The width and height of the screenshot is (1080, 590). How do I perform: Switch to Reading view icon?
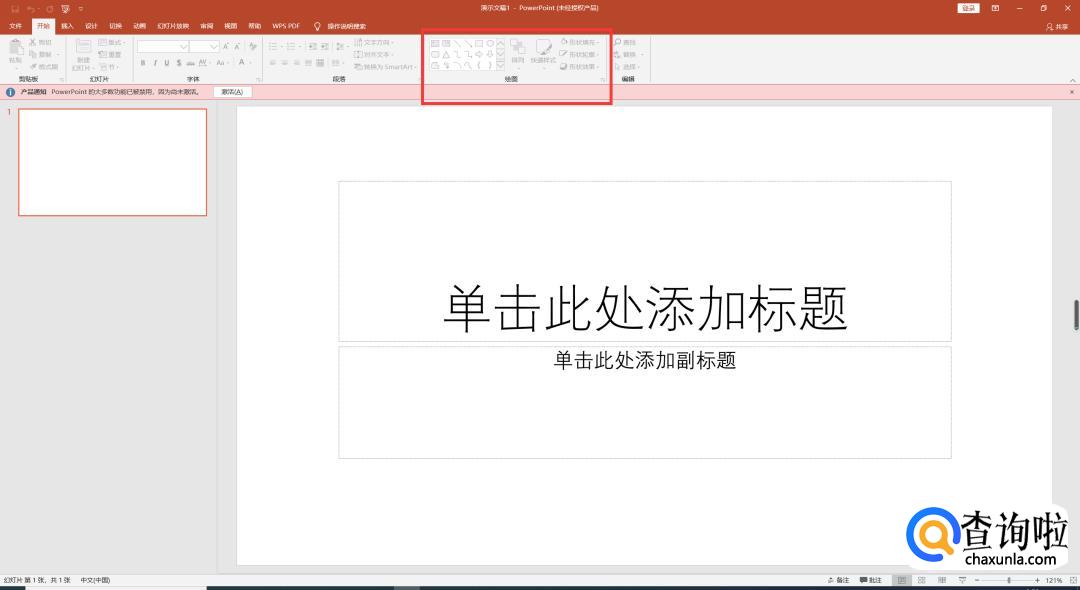pos(942,580)
